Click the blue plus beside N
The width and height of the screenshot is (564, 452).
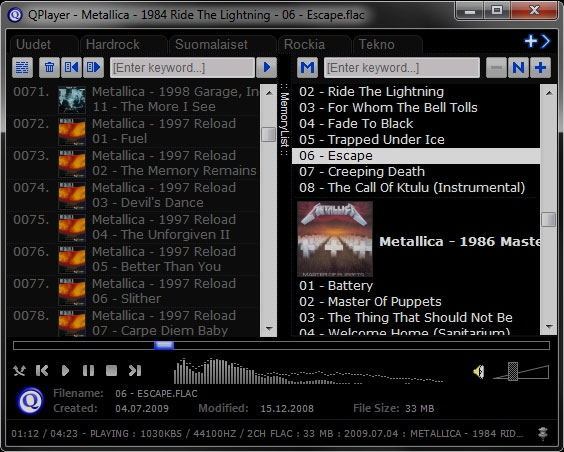coord(540,67)
